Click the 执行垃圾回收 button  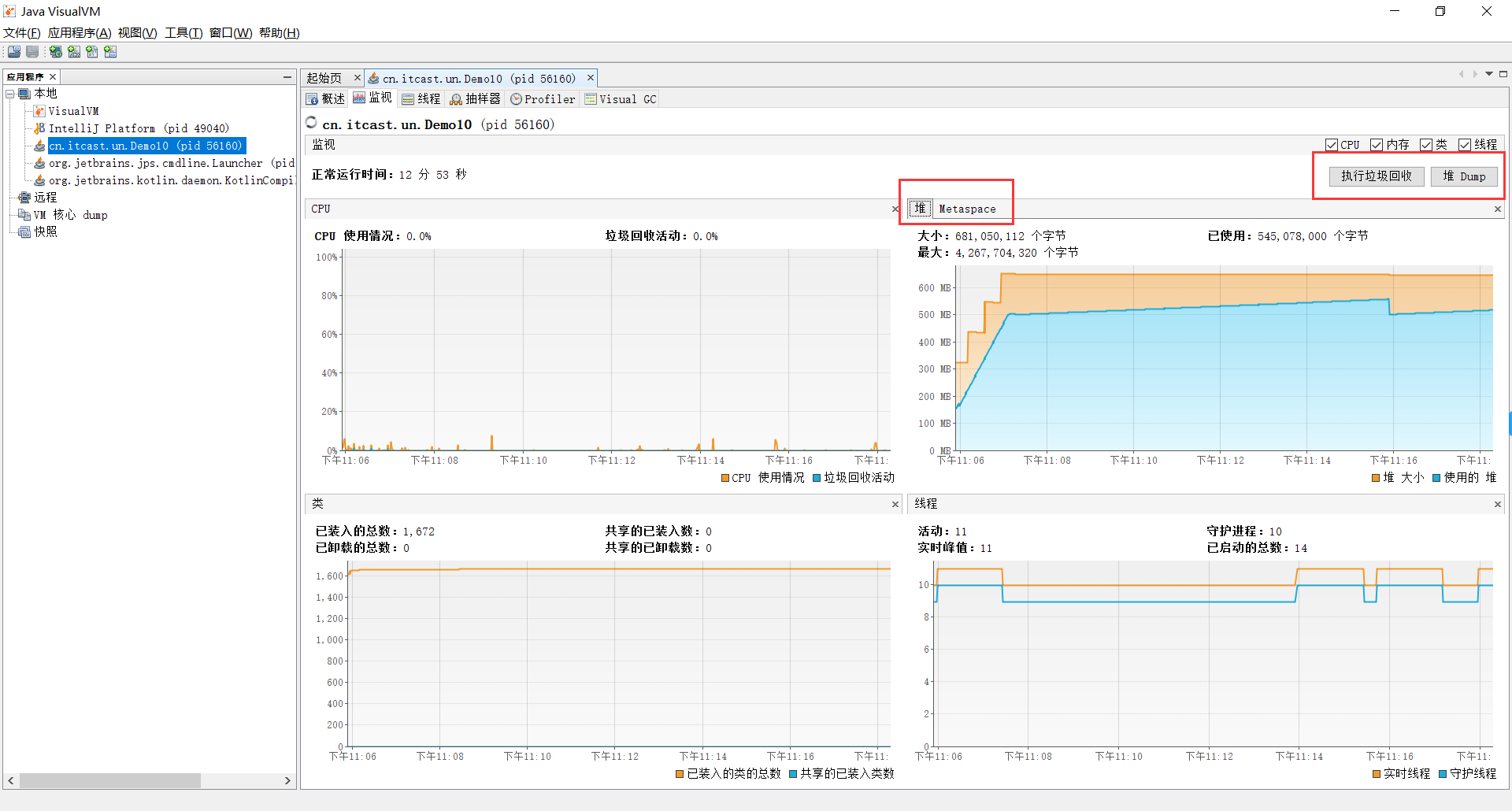1377,176
